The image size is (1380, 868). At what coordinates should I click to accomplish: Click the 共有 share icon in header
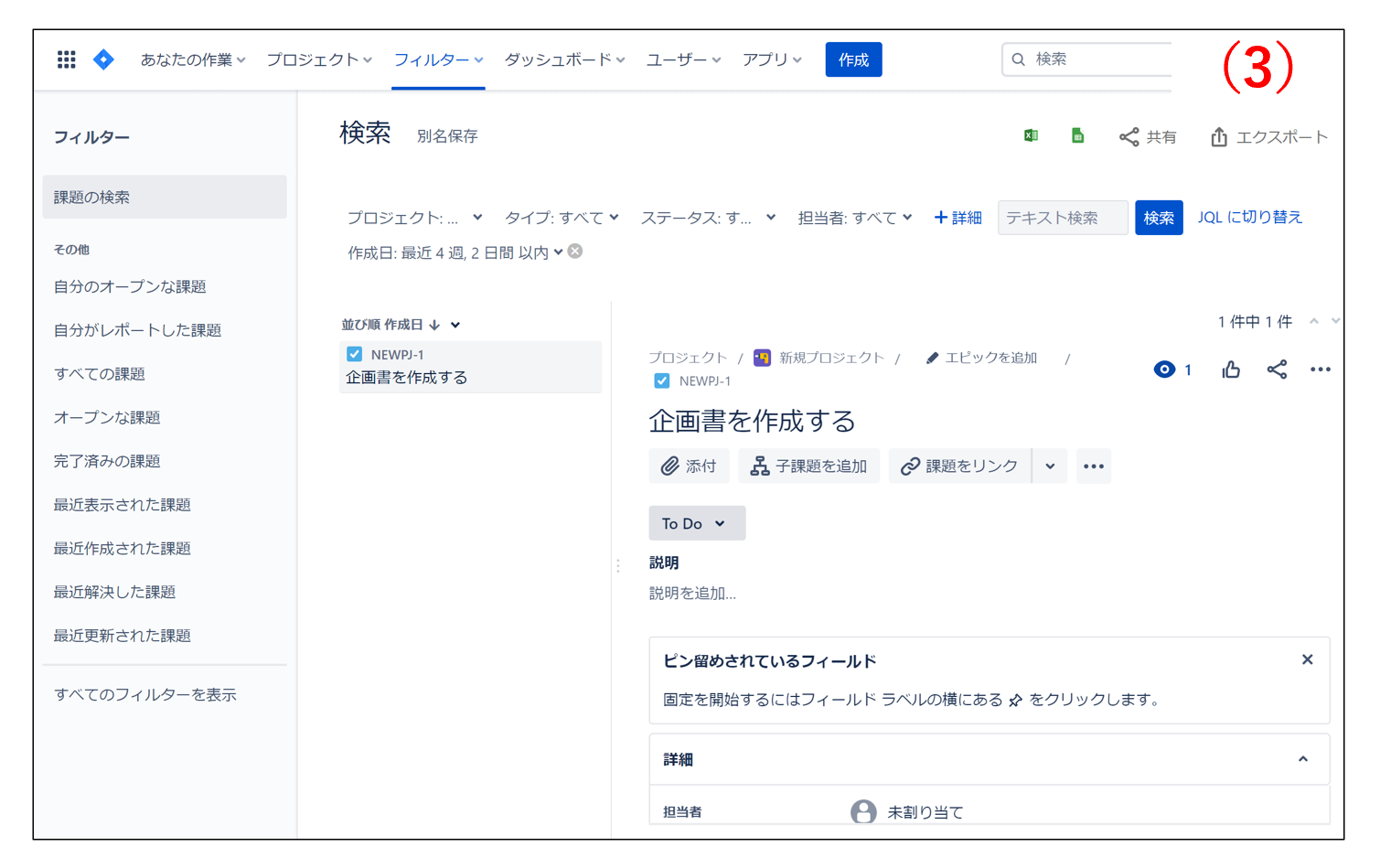click(1148, 137)
